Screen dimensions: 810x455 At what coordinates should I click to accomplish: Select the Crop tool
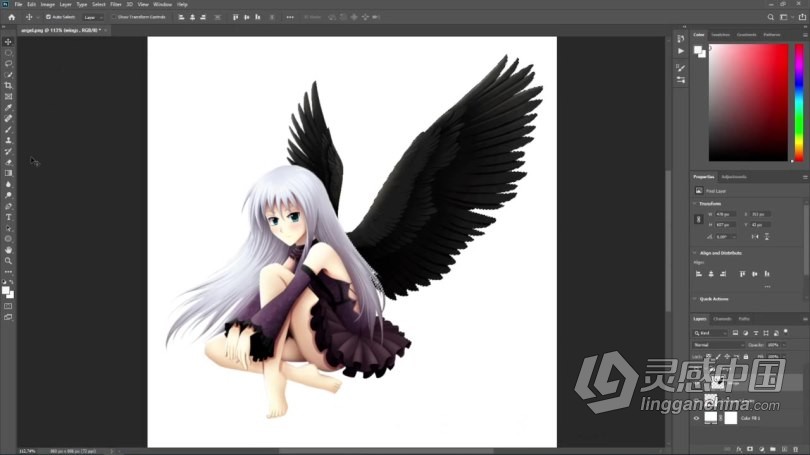pos(8,86)
